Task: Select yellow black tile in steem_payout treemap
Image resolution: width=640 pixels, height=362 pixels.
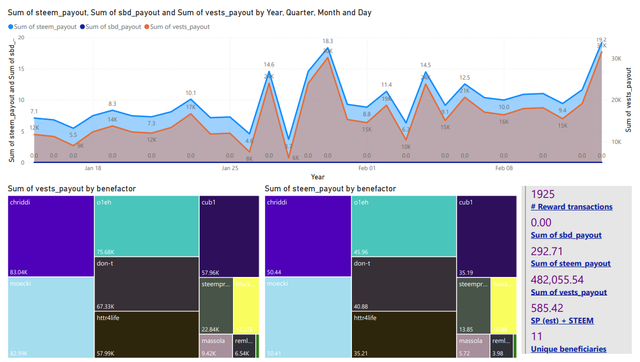Action: coord(504,306)
